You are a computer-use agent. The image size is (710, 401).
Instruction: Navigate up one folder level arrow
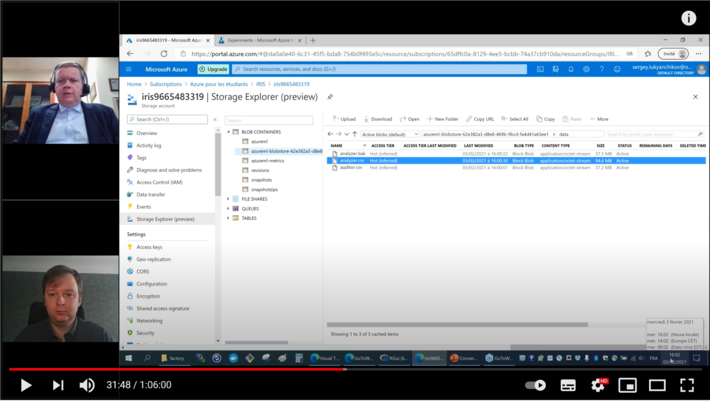(355, 134)
